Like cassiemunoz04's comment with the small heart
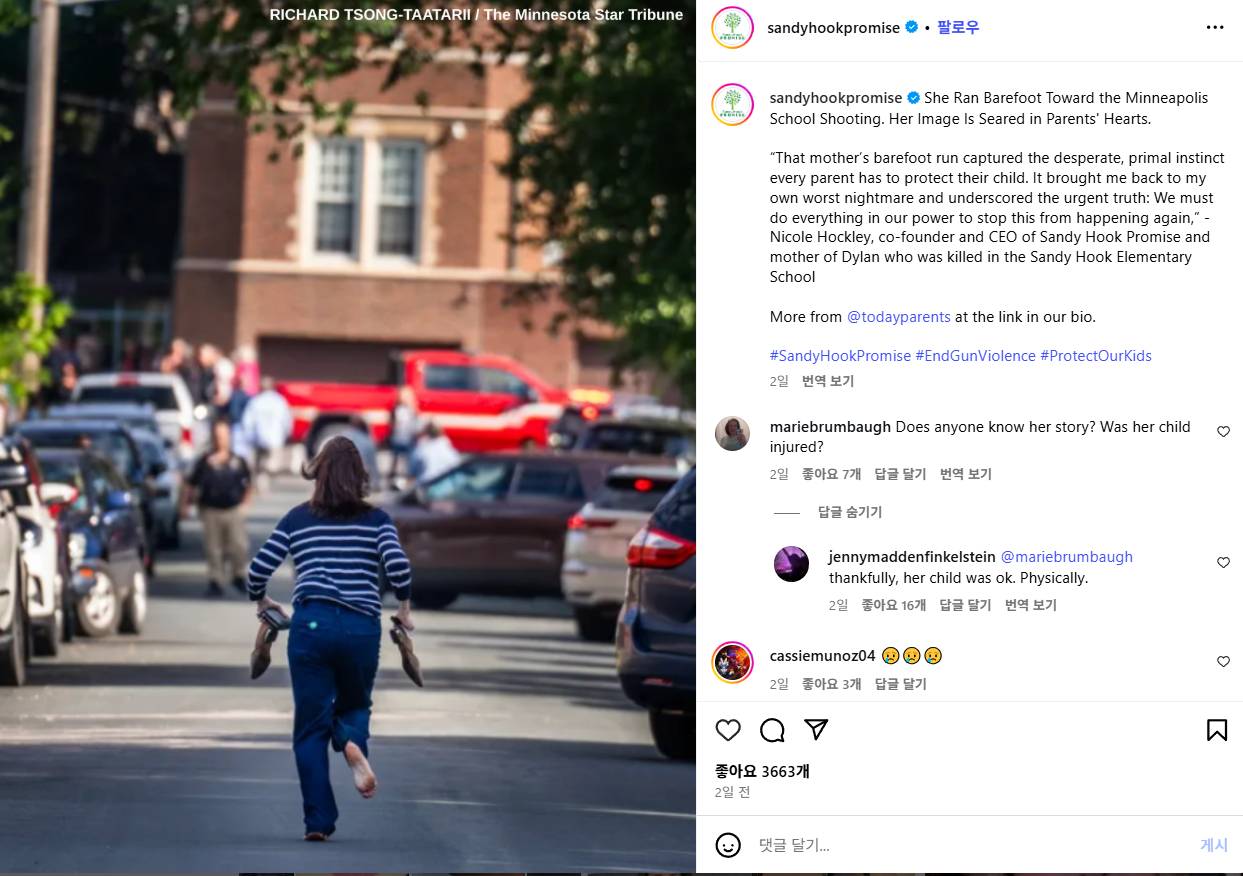The image size is (1243, 876). click(x=1223, y=662)
